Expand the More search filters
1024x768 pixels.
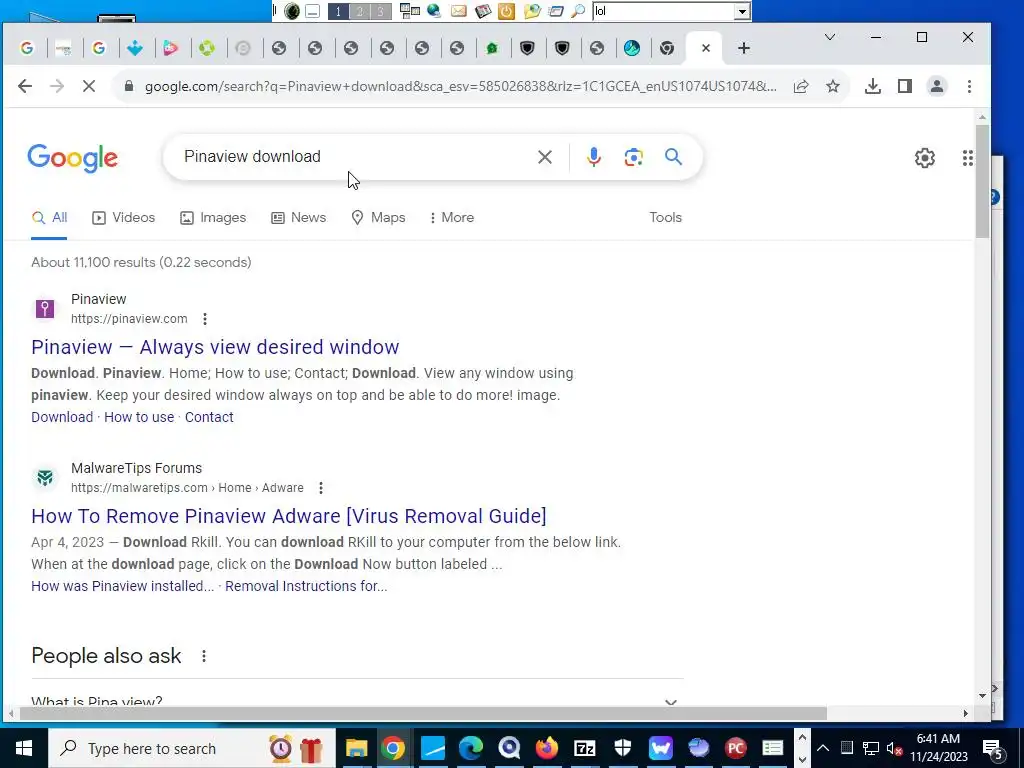coord(451,217)
